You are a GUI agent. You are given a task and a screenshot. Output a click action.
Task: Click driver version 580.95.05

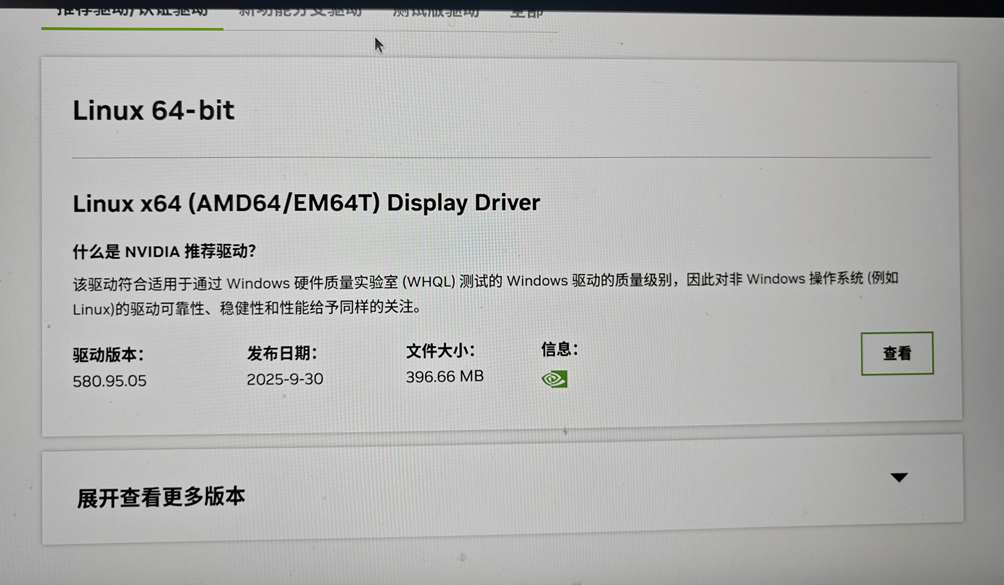click(109, 381)
